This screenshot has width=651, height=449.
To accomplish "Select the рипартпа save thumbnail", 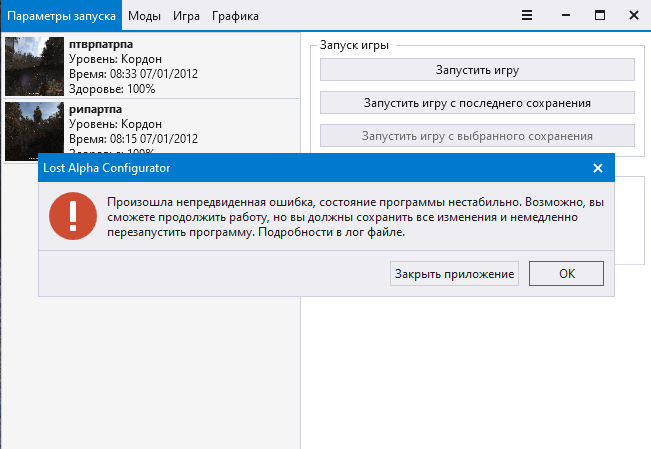I will (34, 131).
